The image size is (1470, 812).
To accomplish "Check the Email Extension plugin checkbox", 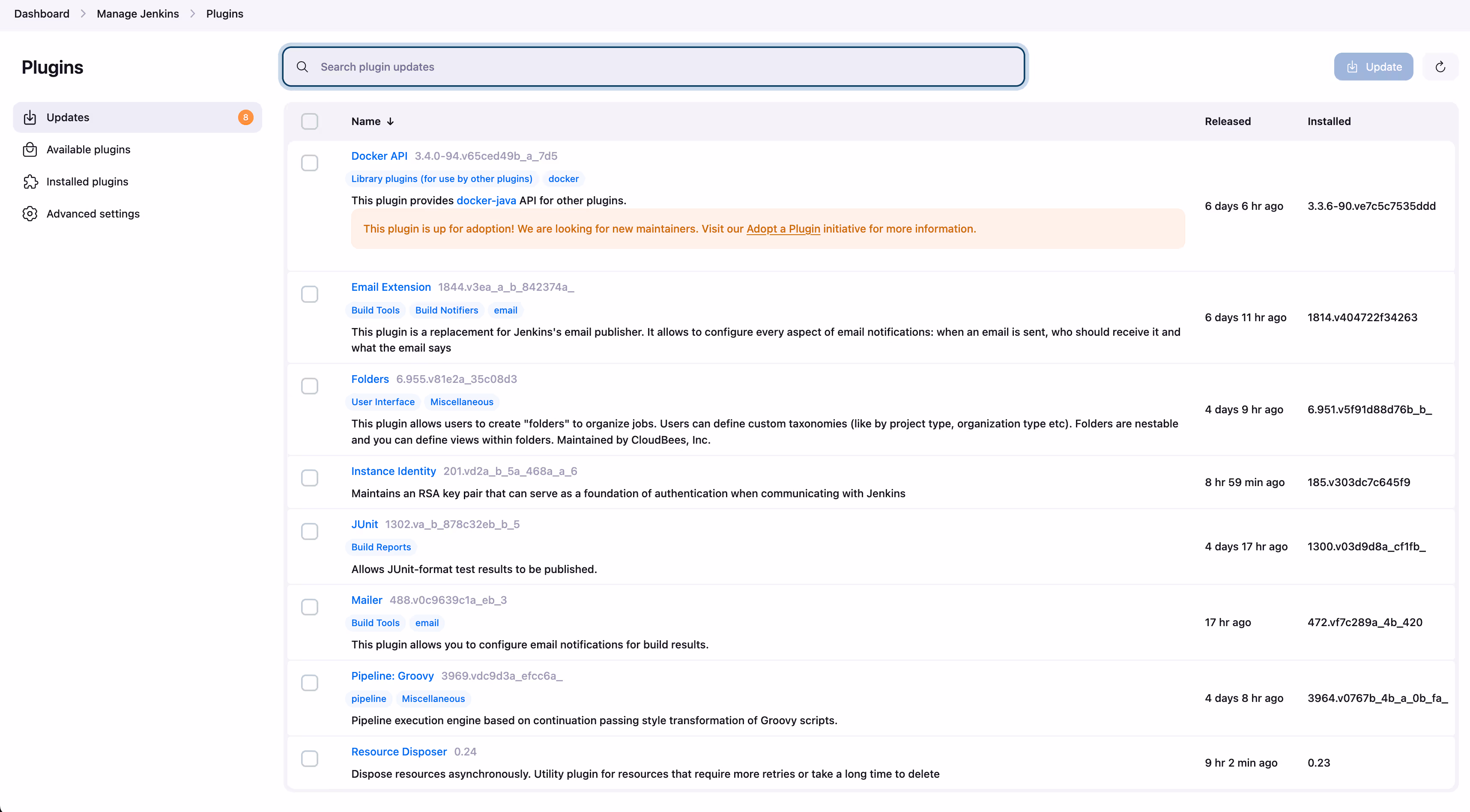I will click(x=309, y=295).
